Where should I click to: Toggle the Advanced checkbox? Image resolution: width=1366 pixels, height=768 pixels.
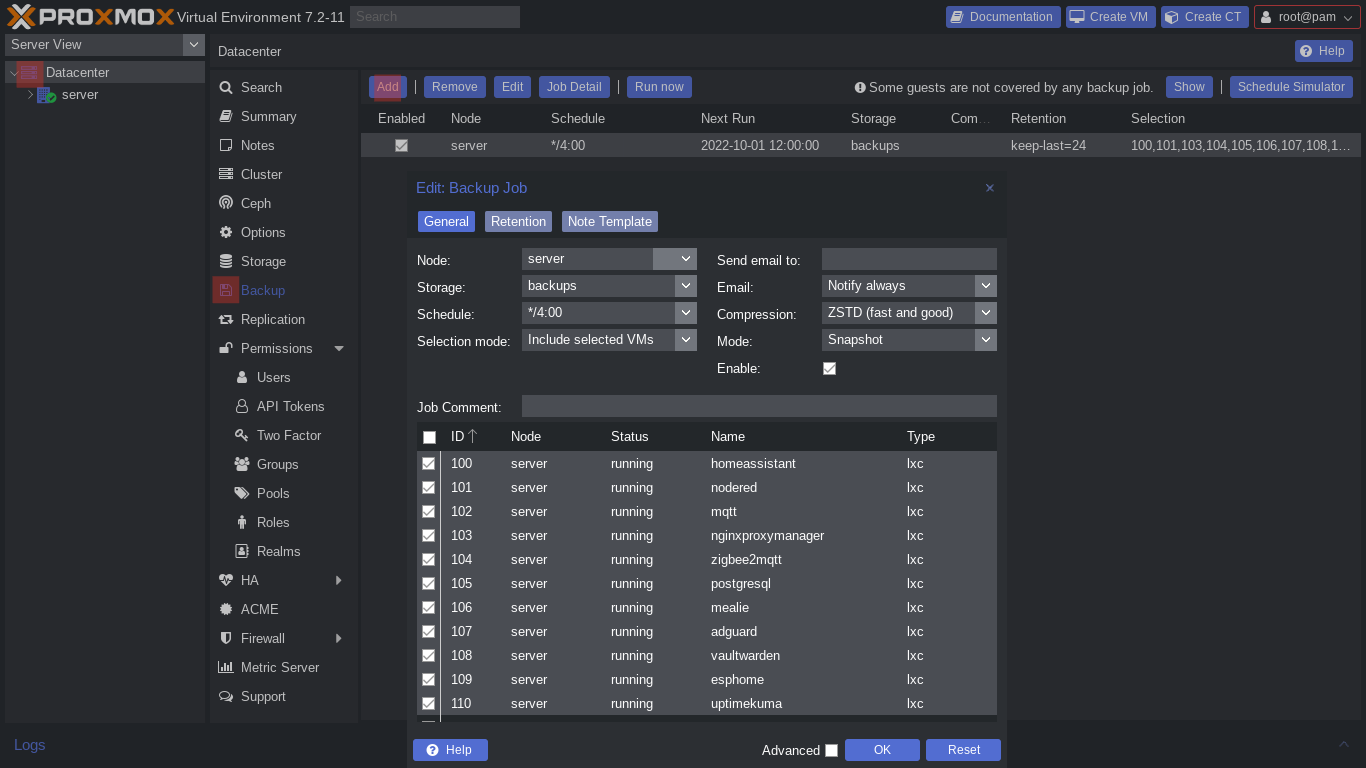point(831,750)
